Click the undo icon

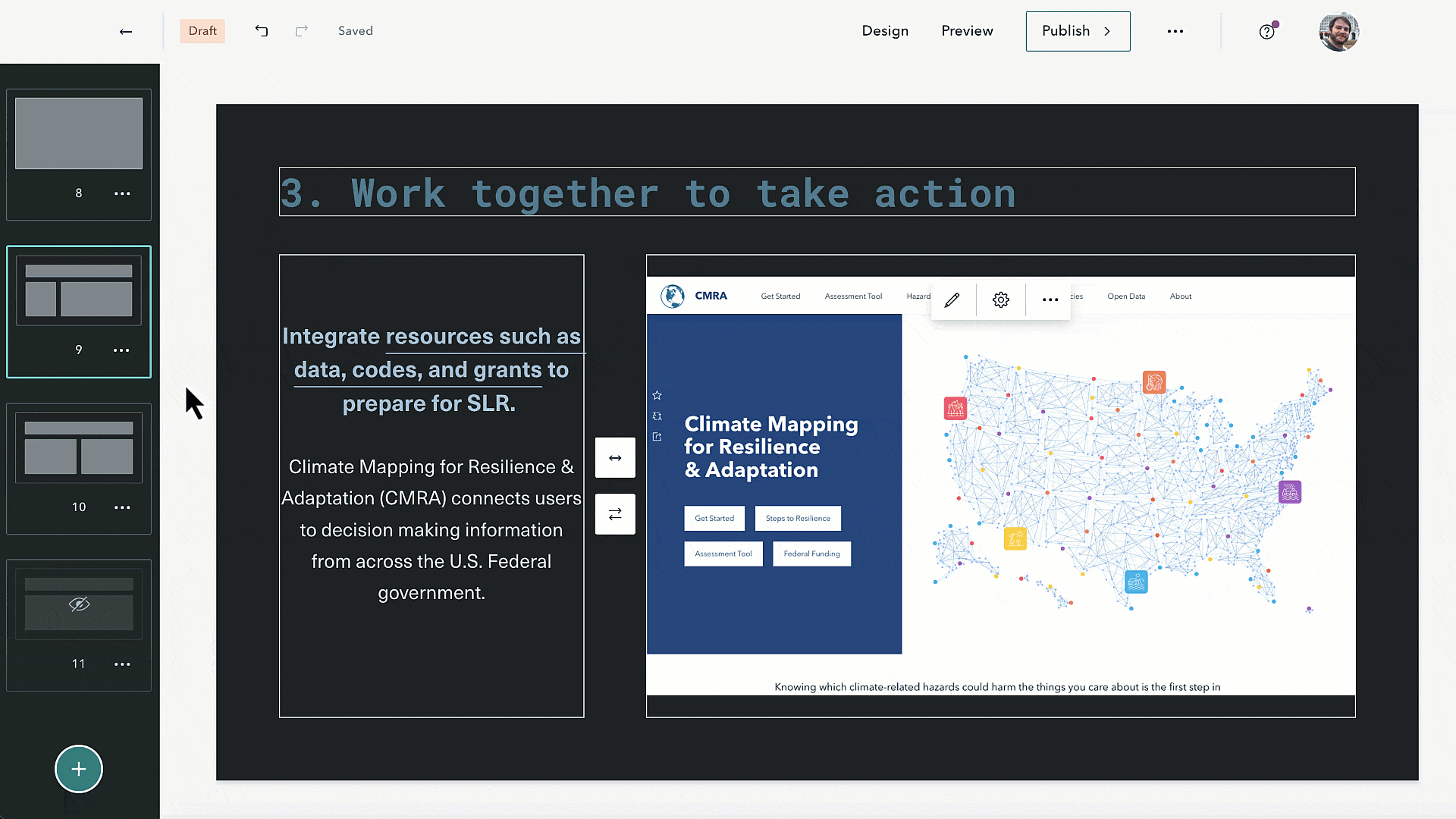(262, 31)
